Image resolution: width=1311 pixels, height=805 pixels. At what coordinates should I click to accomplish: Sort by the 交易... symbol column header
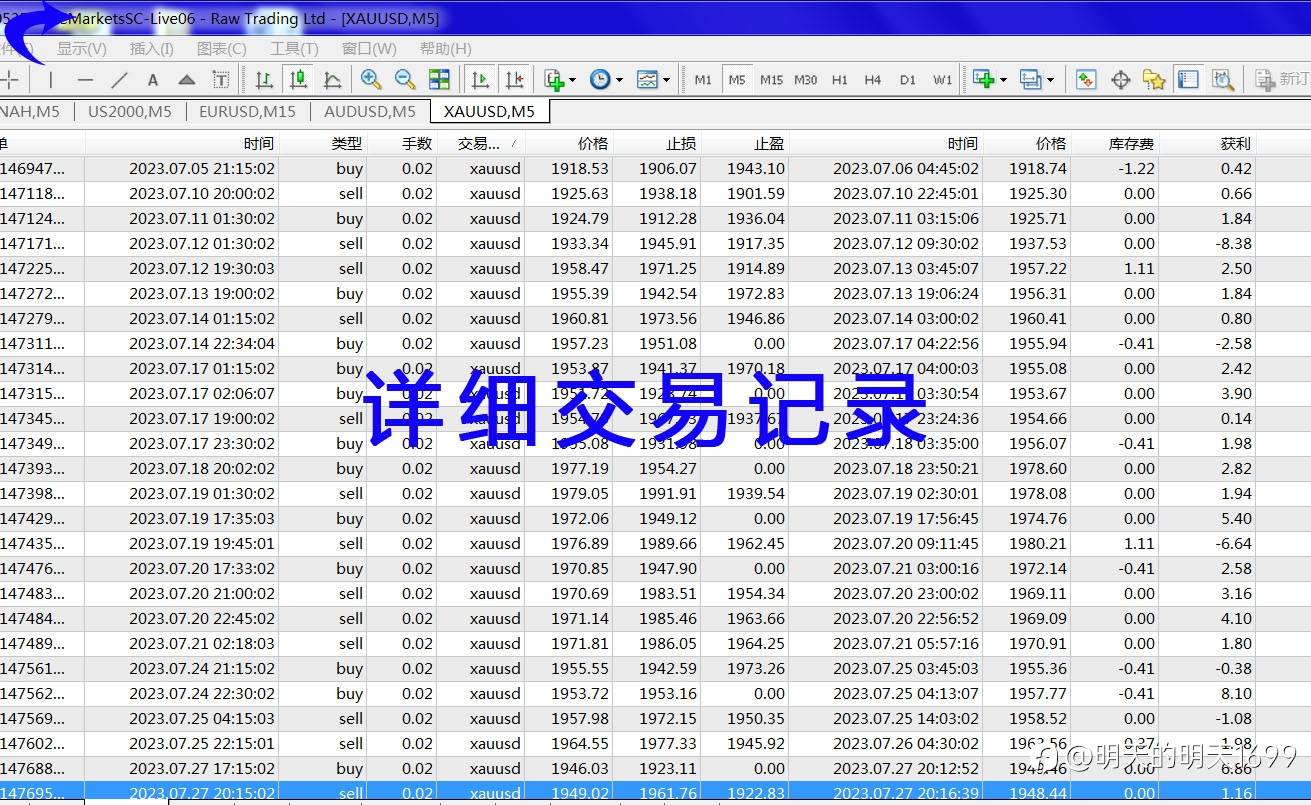pyautogui.click(x=480, y=144)
